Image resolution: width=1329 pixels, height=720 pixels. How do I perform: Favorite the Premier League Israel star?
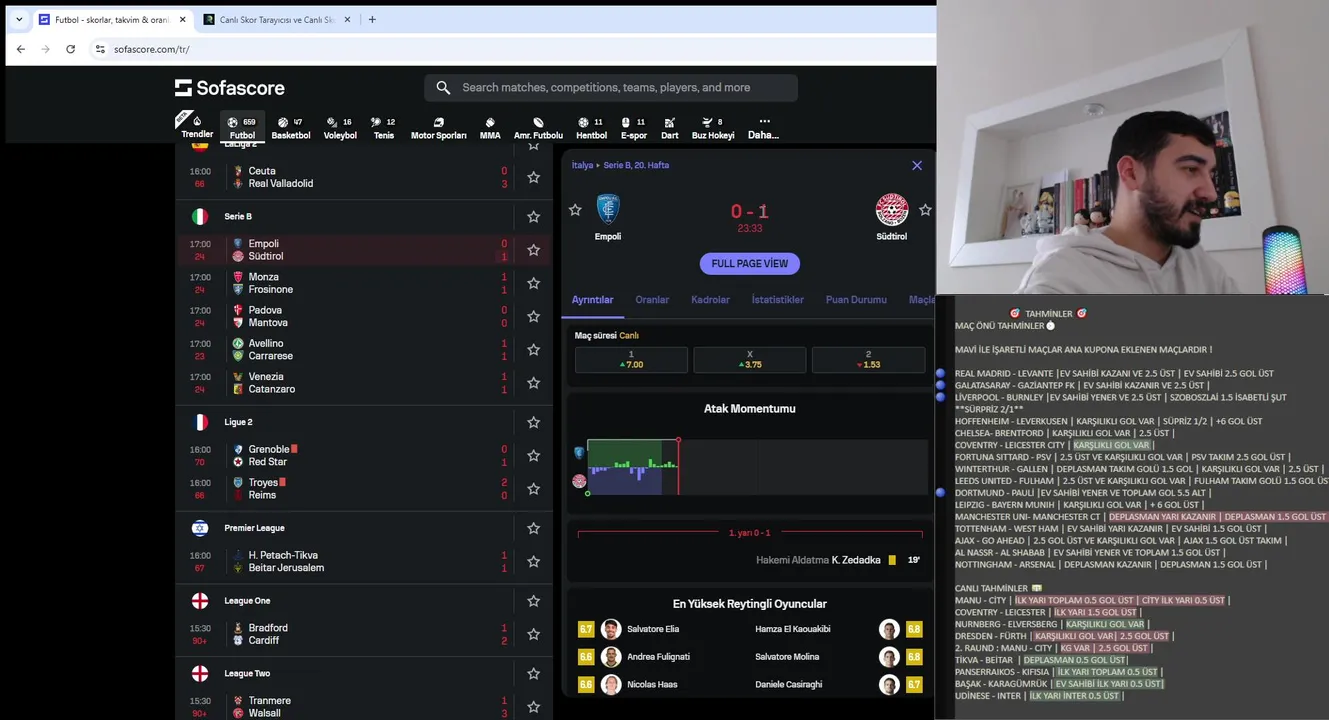[x=533, y=528]
